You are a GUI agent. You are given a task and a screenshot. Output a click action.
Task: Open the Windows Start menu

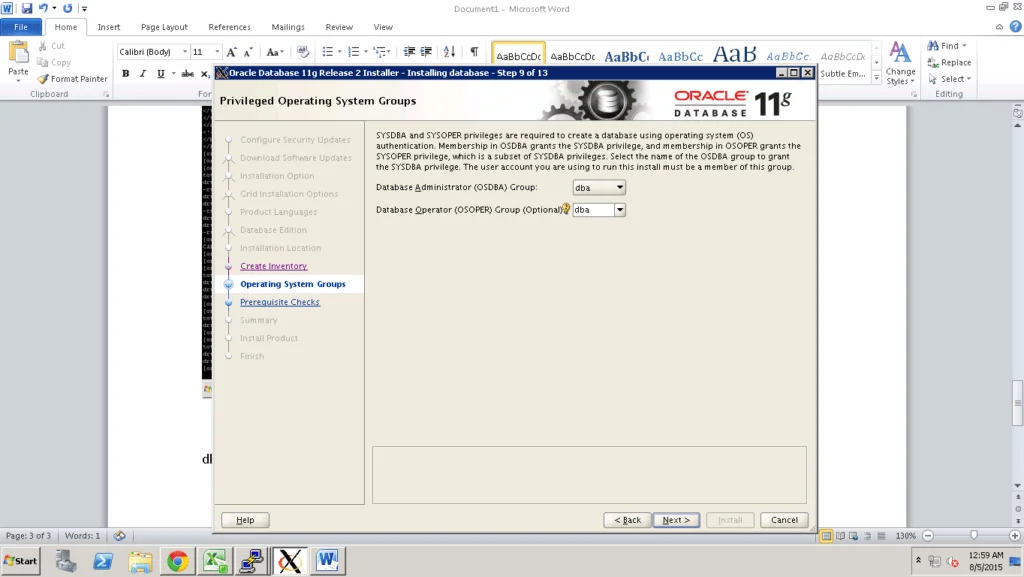[21, 561]
